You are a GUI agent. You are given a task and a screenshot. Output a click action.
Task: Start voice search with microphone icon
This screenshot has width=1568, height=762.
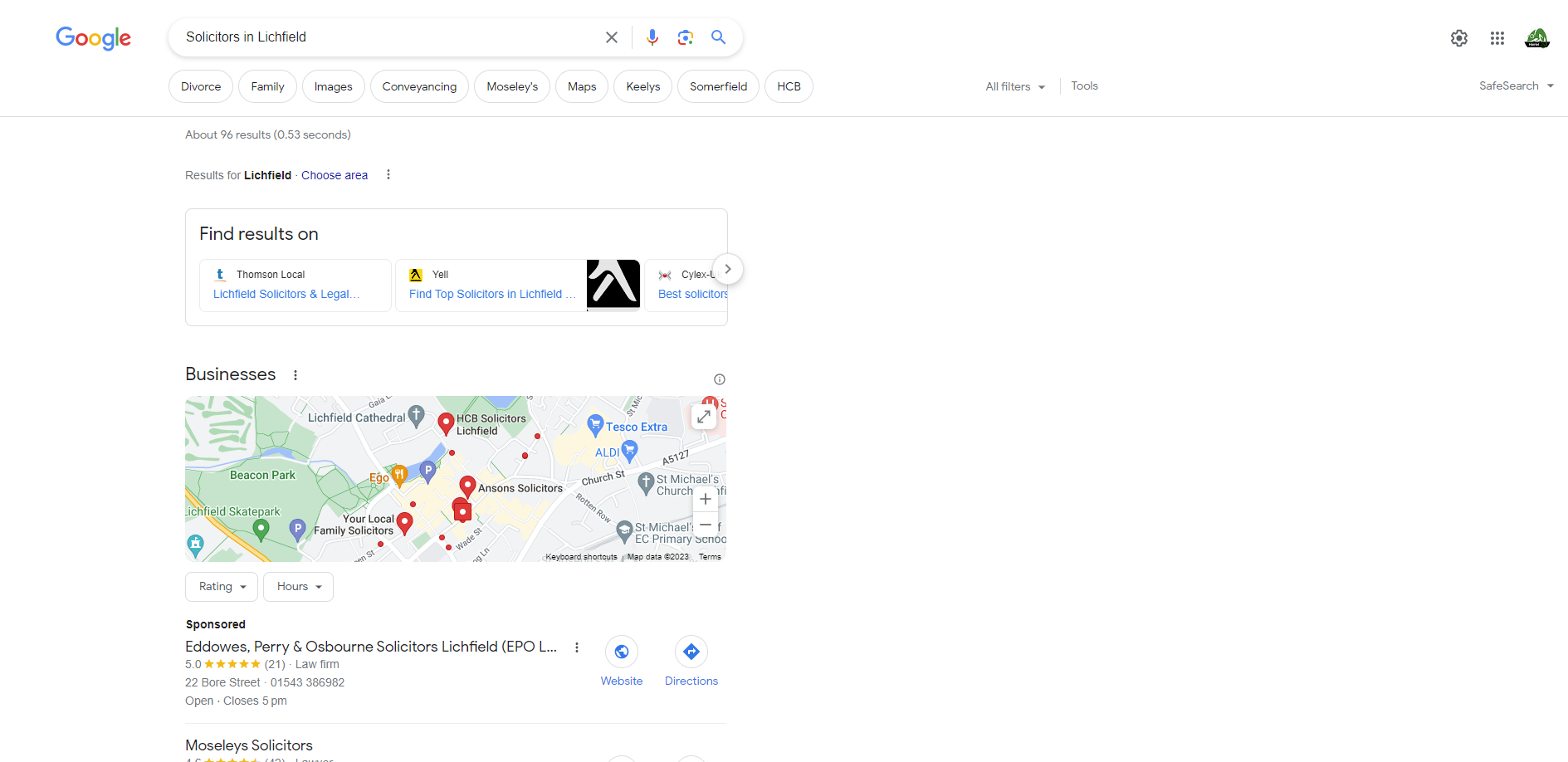point(652,37)
